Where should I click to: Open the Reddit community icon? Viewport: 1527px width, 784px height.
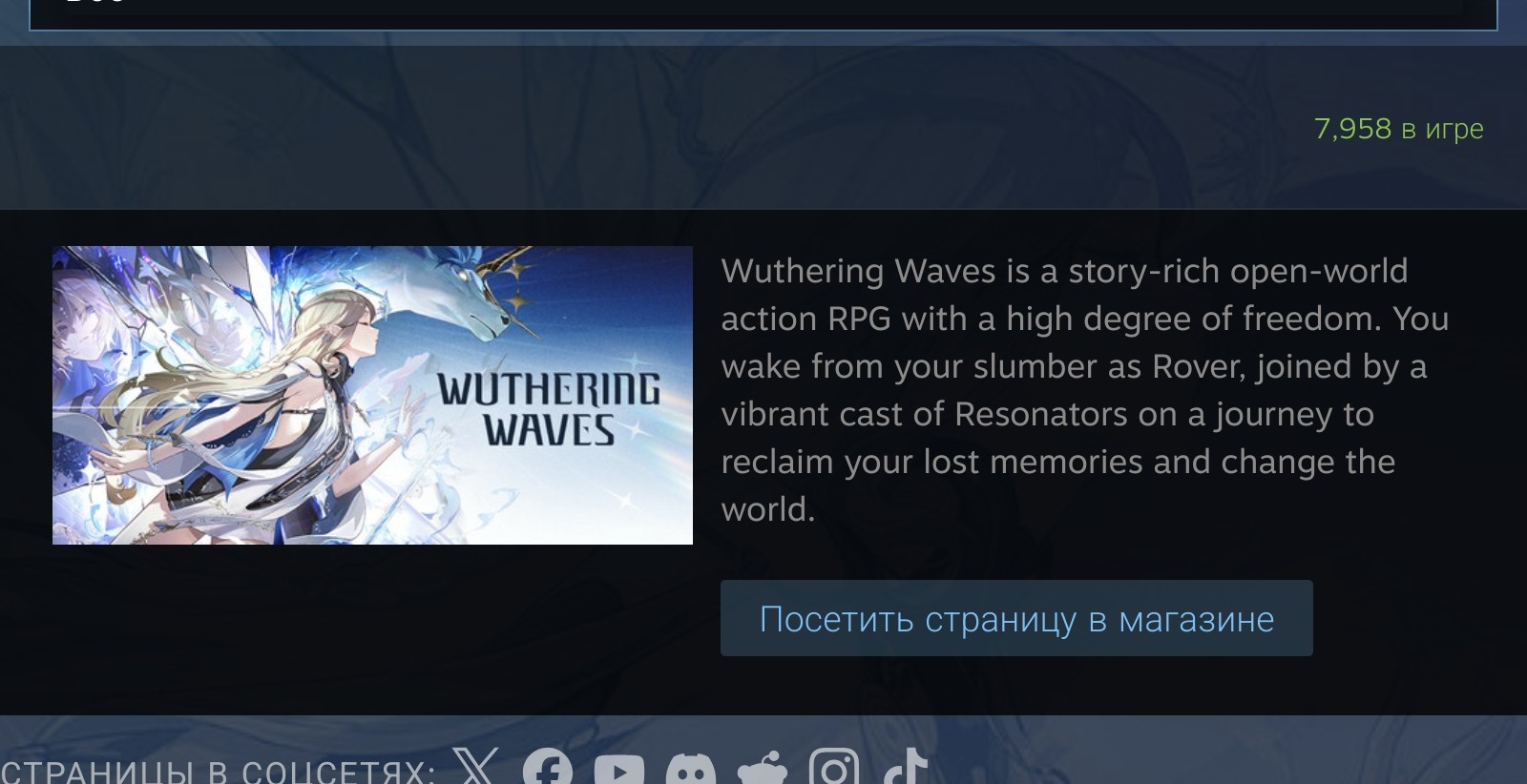763,768
